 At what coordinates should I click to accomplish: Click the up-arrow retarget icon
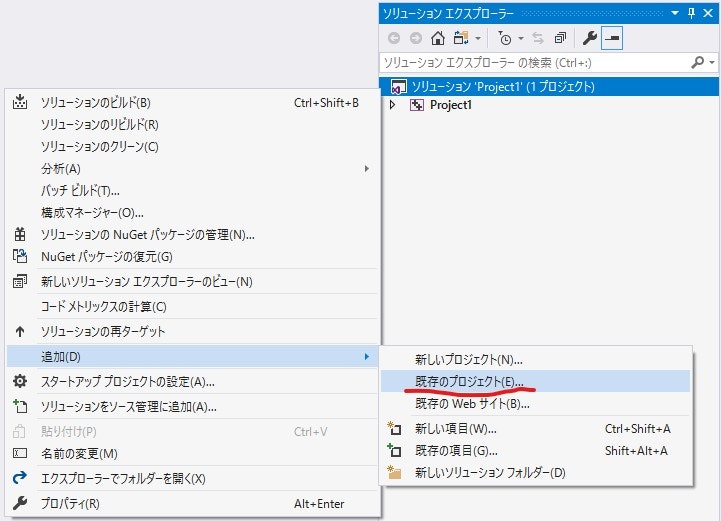coord(20,332)
